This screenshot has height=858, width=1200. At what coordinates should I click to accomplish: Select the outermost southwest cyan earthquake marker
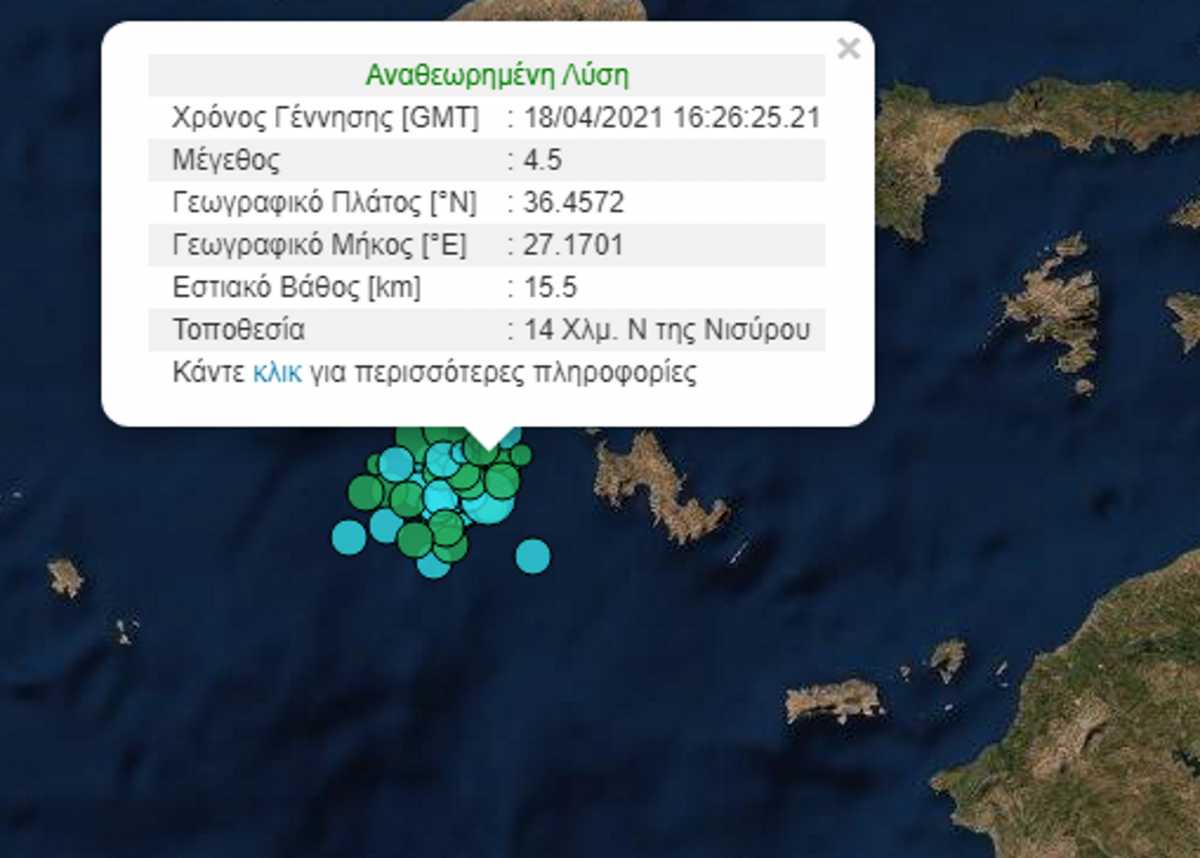point(349,537)
